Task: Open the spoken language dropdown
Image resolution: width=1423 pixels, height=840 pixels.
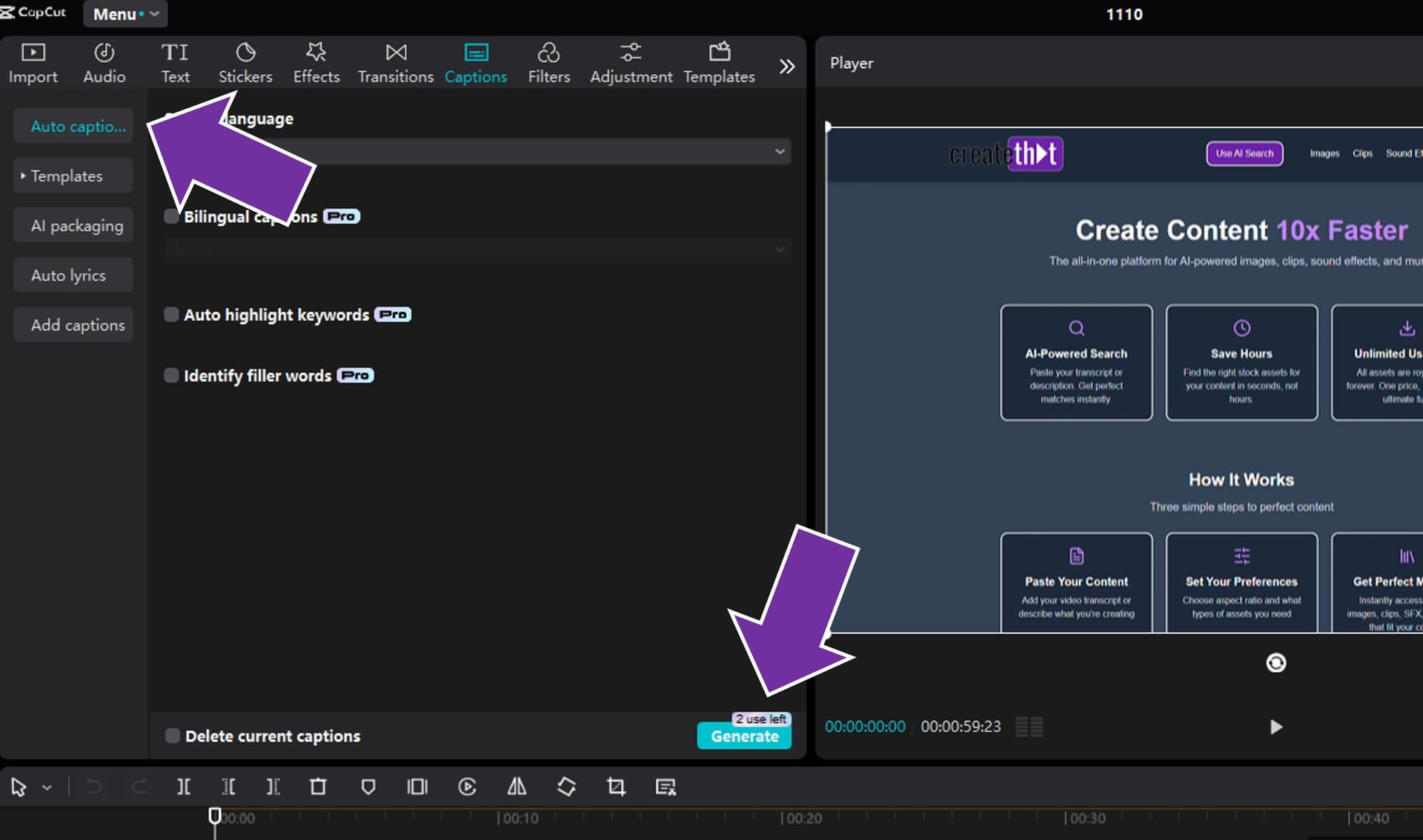Action: tap(478, 151)
